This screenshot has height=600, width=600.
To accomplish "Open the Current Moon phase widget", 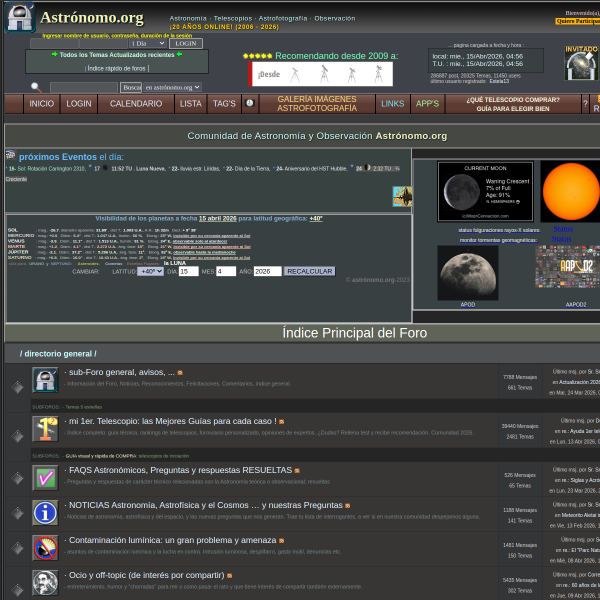I will (485, 191).
